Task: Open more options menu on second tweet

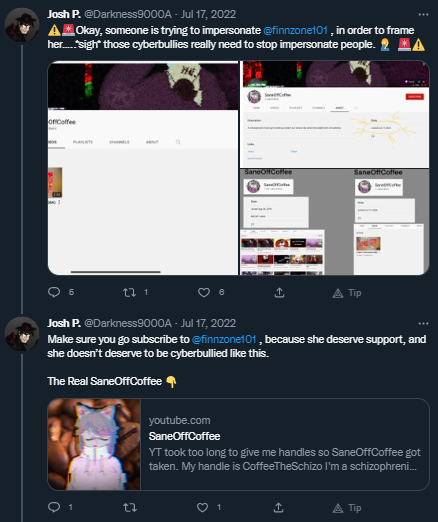Action: [423, 323]
